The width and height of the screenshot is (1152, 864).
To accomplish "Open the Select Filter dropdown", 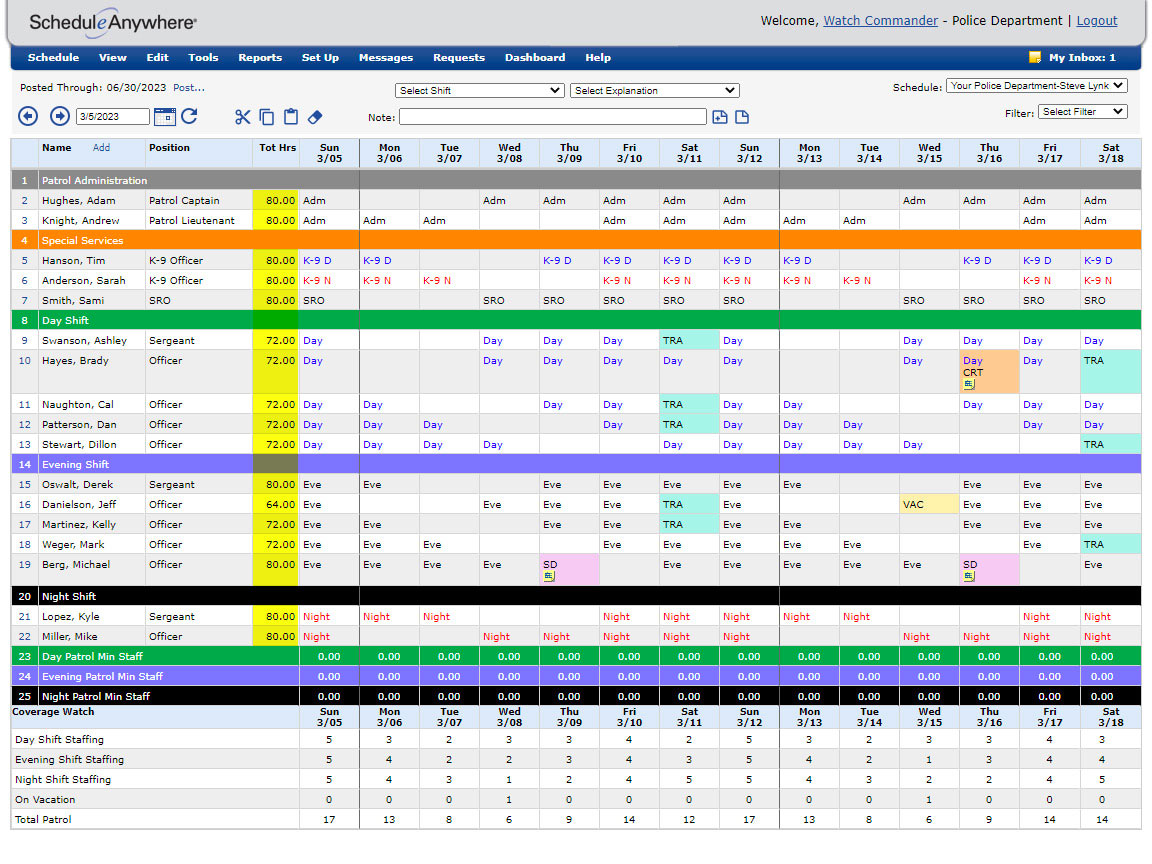I will [x=1082, y=112].
